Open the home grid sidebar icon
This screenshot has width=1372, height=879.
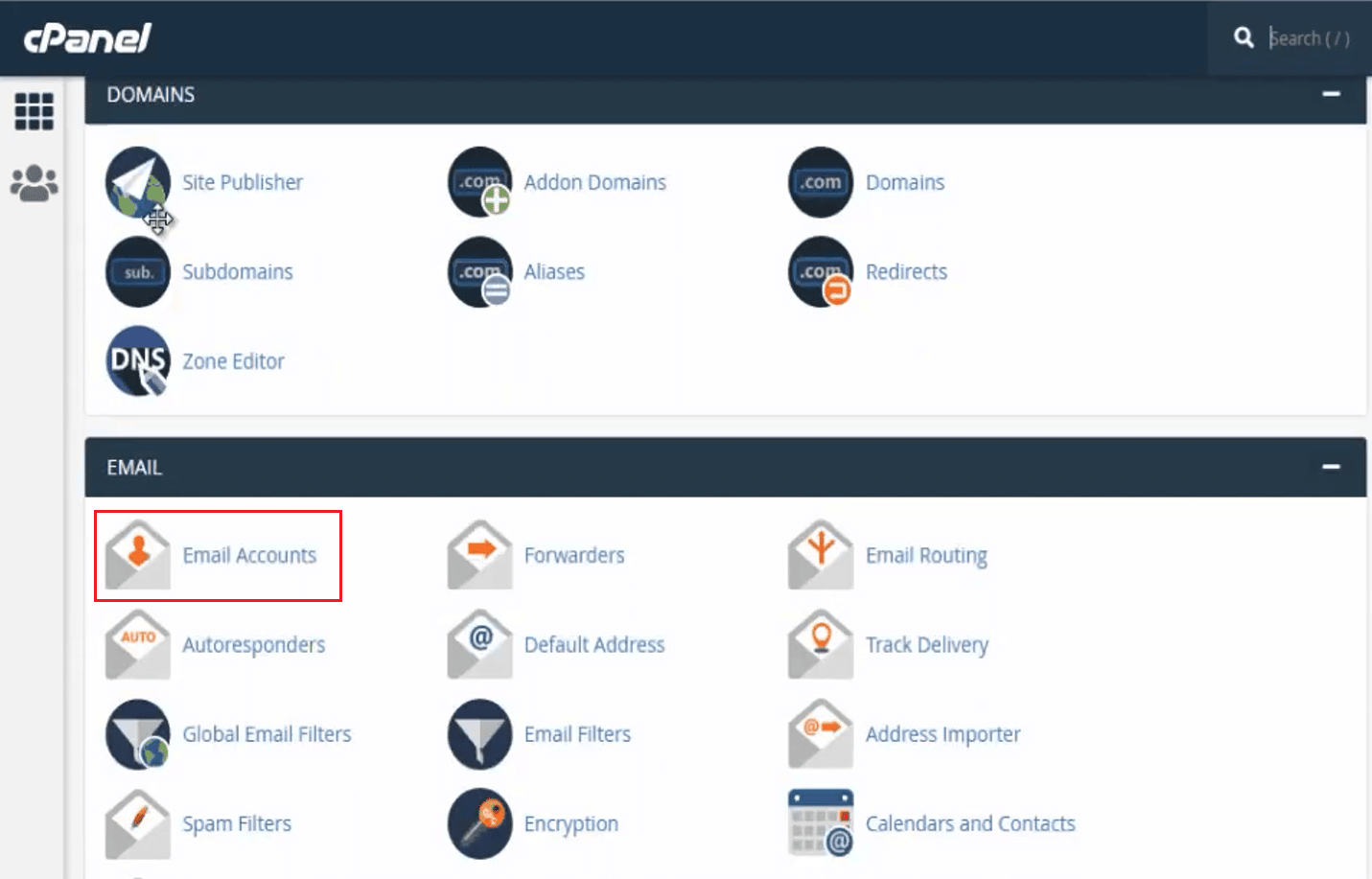[x=35, y=111]
